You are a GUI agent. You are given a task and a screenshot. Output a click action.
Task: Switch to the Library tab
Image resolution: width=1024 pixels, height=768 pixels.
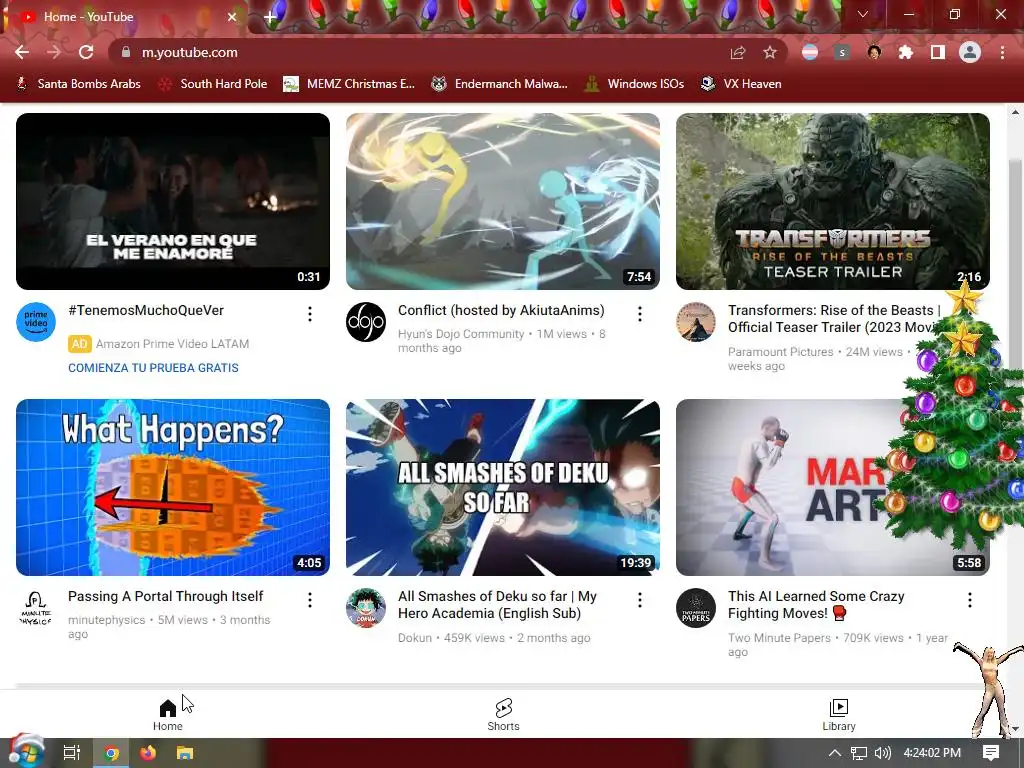[x=839, y=714]
